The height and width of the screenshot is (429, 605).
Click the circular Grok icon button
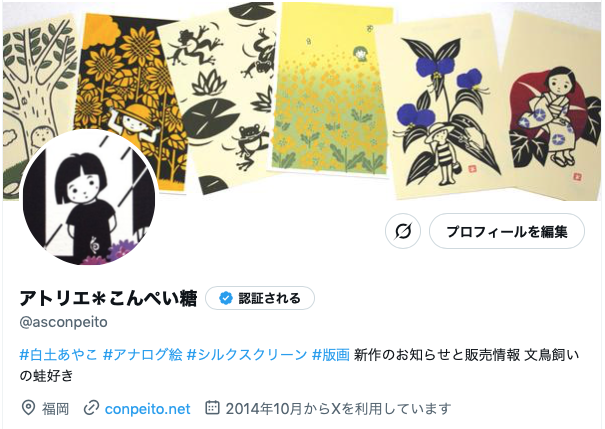pos(403,231)
